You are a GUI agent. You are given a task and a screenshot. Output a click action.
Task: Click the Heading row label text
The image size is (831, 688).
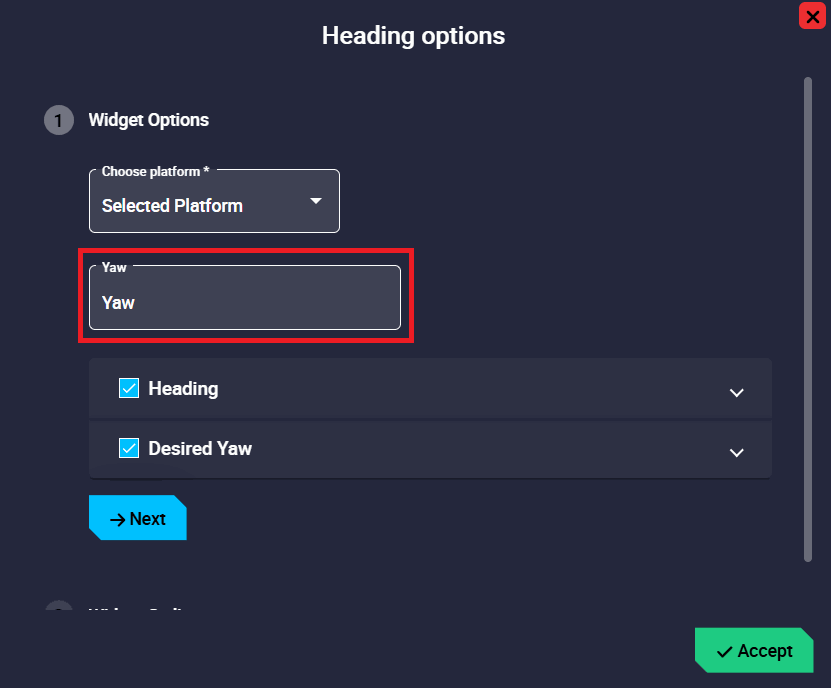183,388
